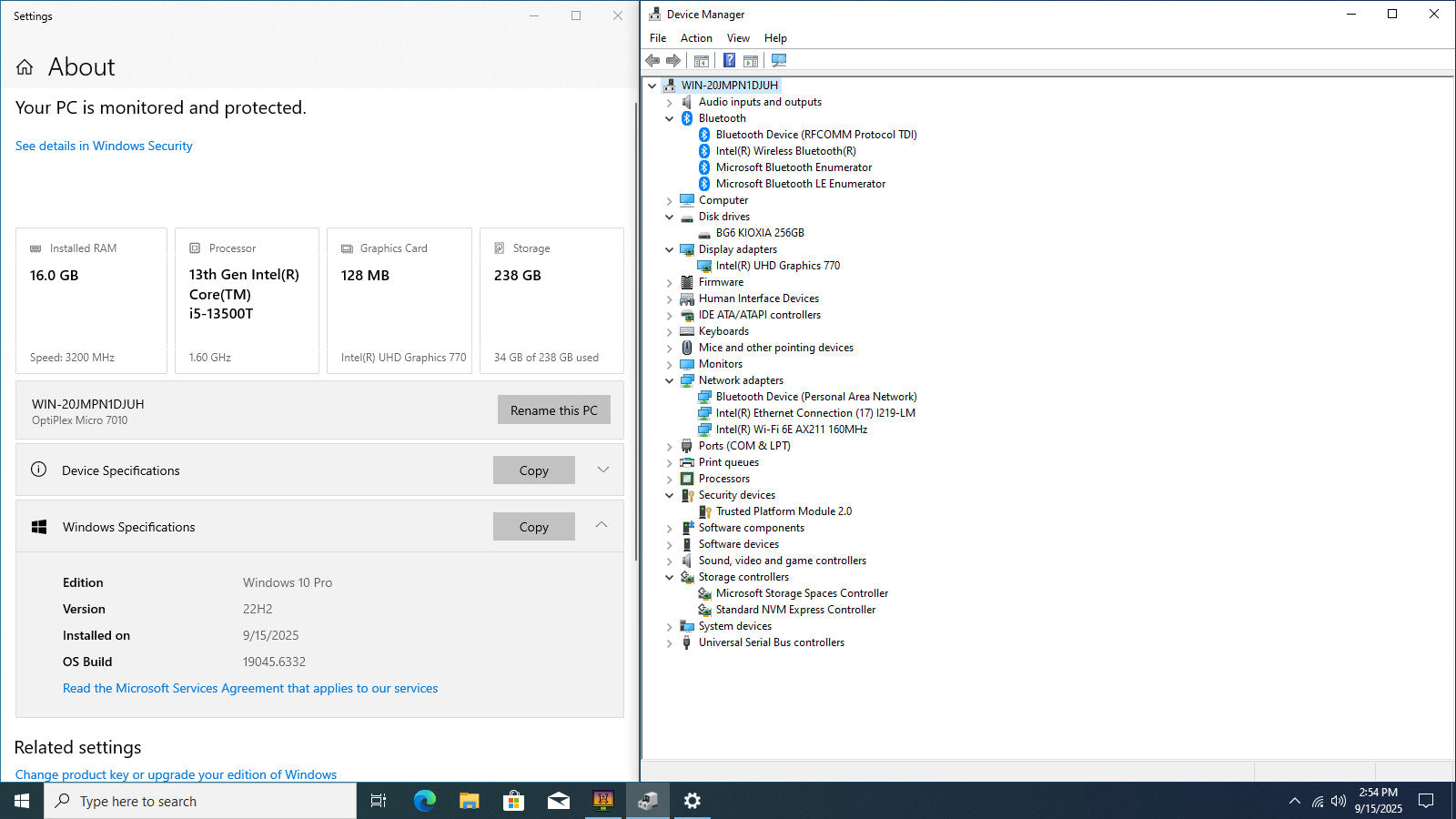This screenshot has width=1456, height=819.
Task: Click the Settings gear taskbar icon
Action: (x=693, y=801)
